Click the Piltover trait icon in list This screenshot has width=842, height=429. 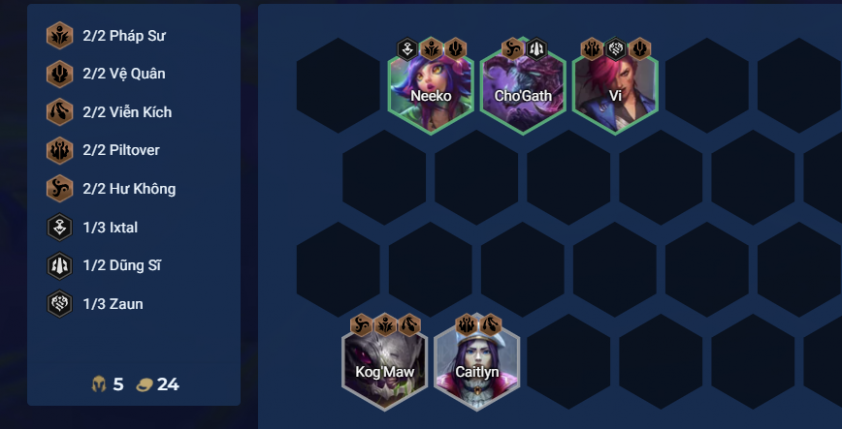60,150
